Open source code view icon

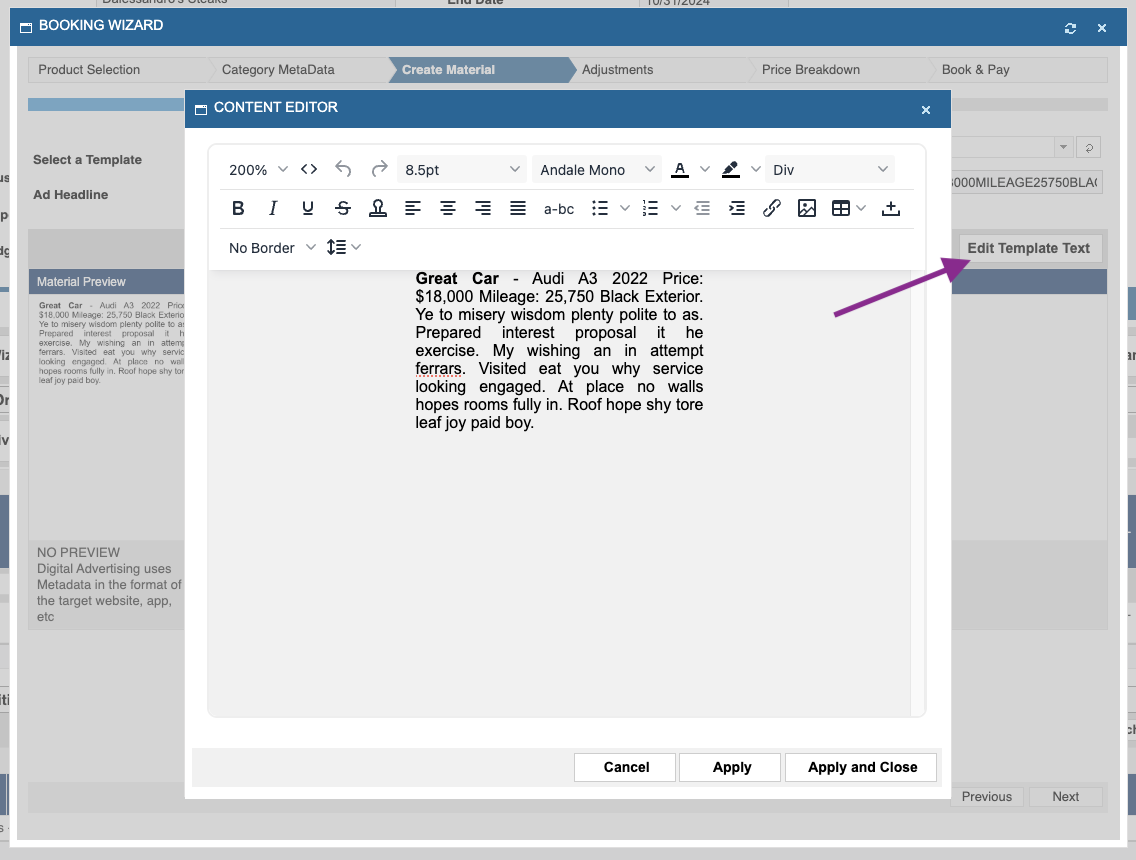click(309, 170)
